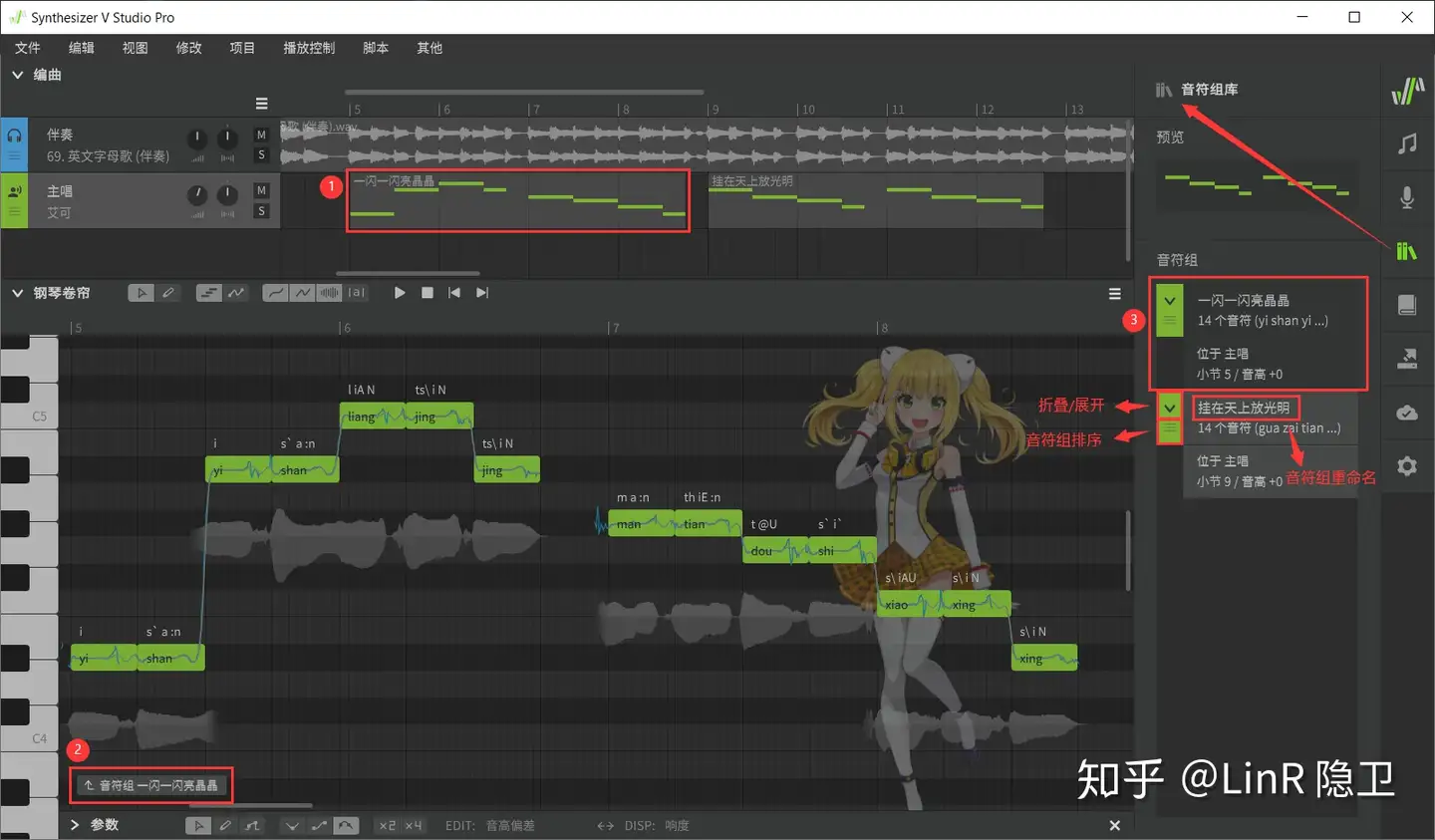Screen dimensions: 1435x840
Task: Jump to next position in piano roll
Action: (482, 293)
